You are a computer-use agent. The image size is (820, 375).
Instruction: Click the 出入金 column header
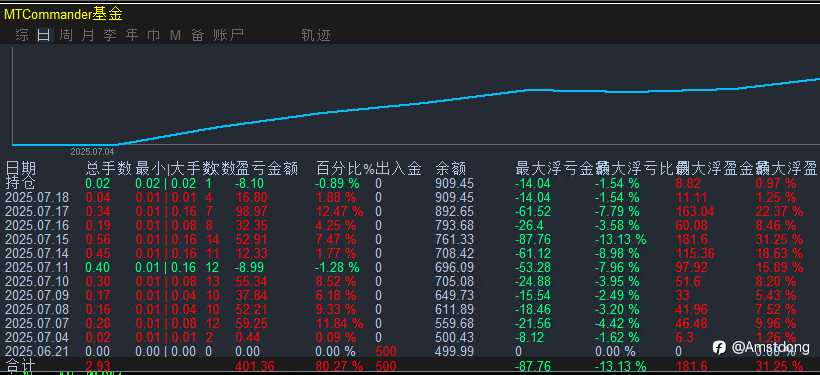tap(398, 168)
